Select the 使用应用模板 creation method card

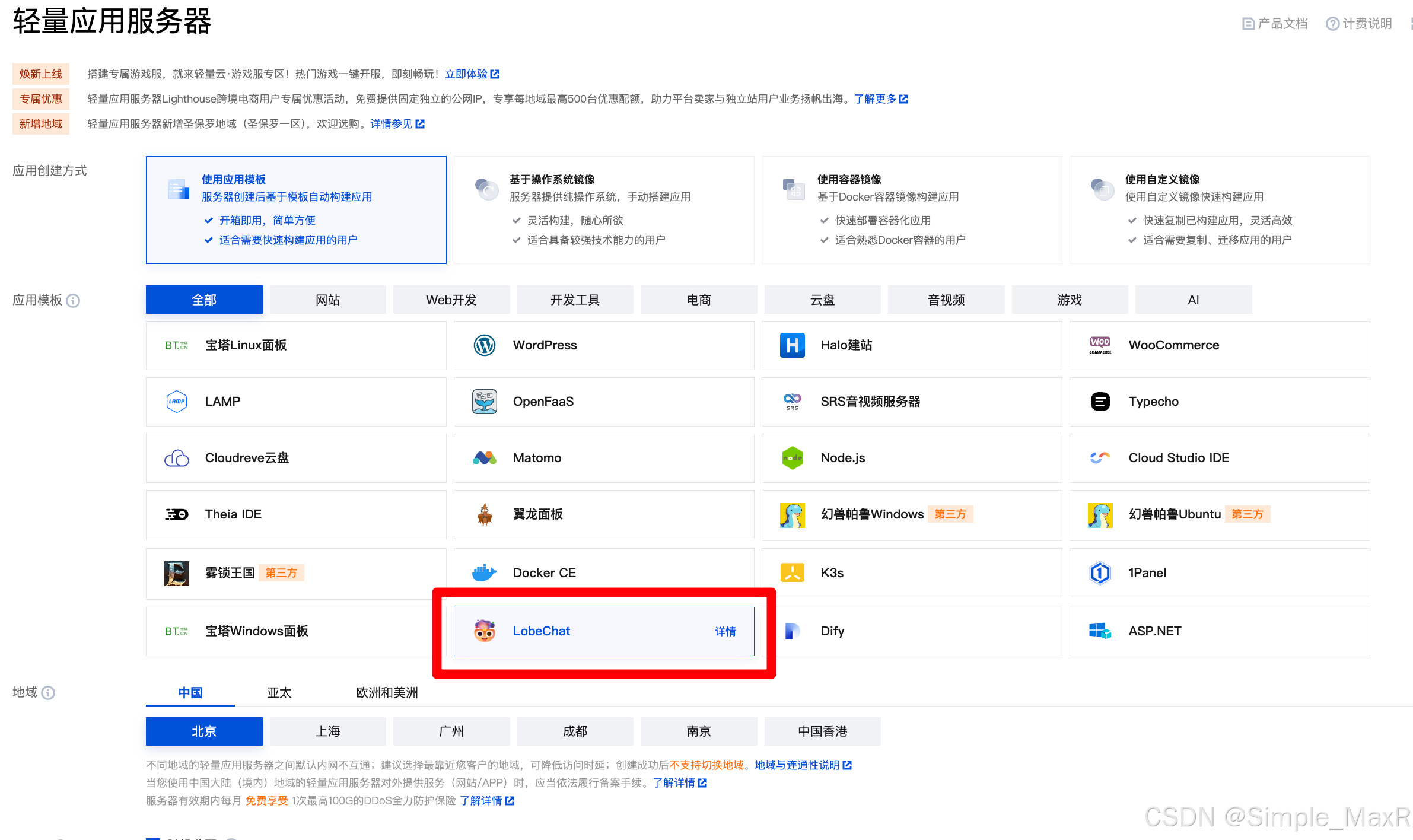[x=295, y=210]
